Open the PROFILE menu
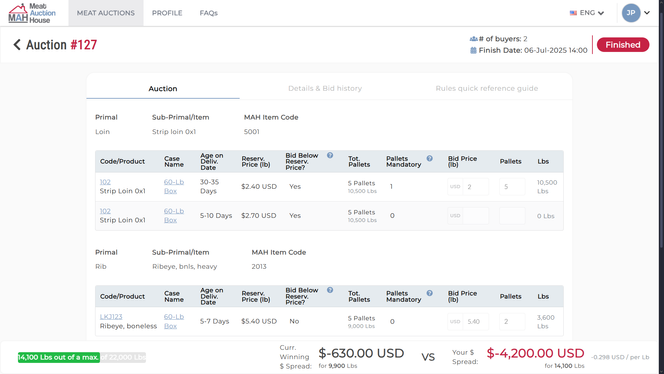 coord(167,13)
